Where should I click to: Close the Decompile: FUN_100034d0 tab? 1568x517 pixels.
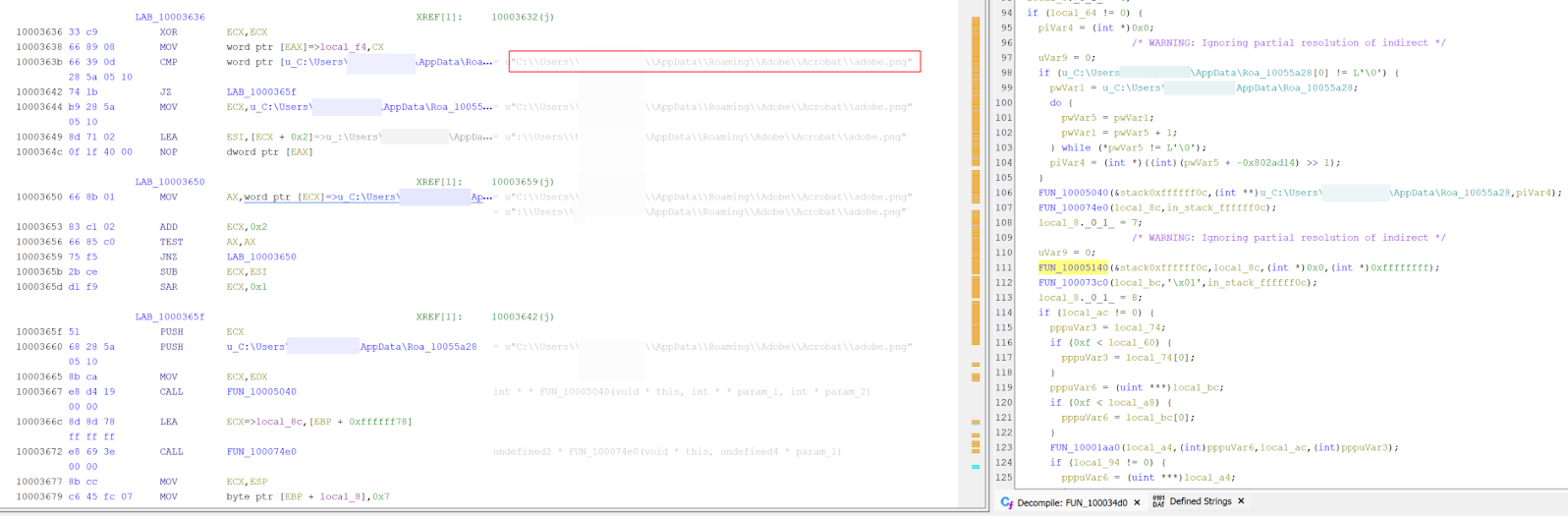pyautogui.click(x=1137, y=502)
